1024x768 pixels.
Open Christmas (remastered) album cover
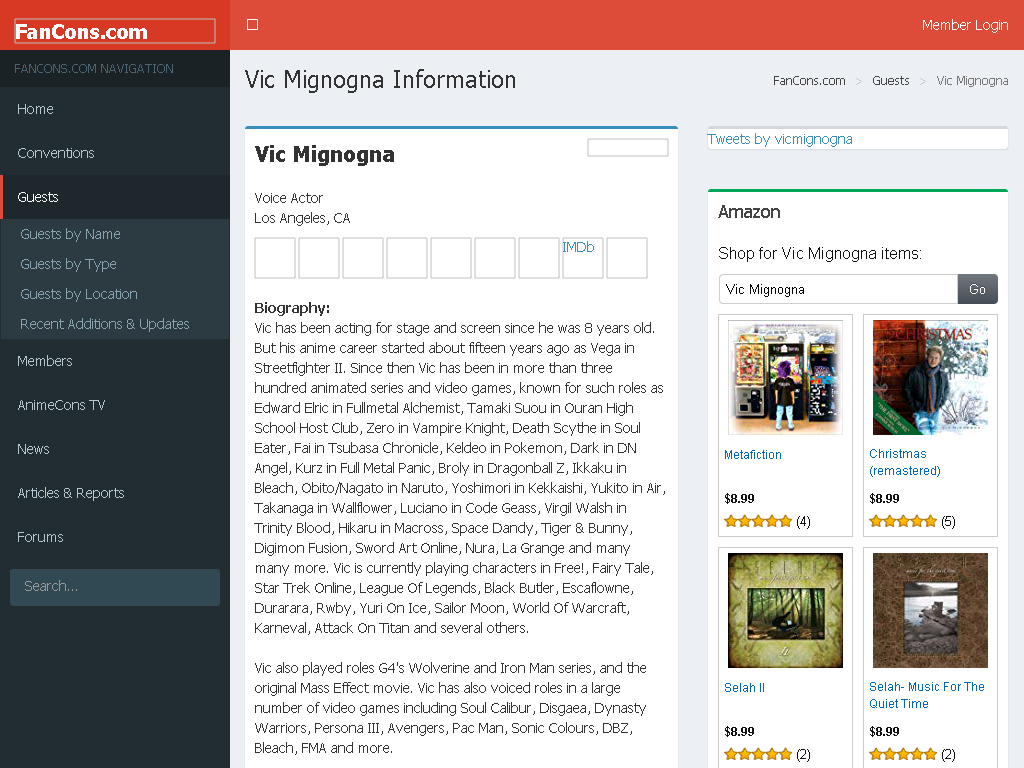pyautogui.click(x=930, y=377)
